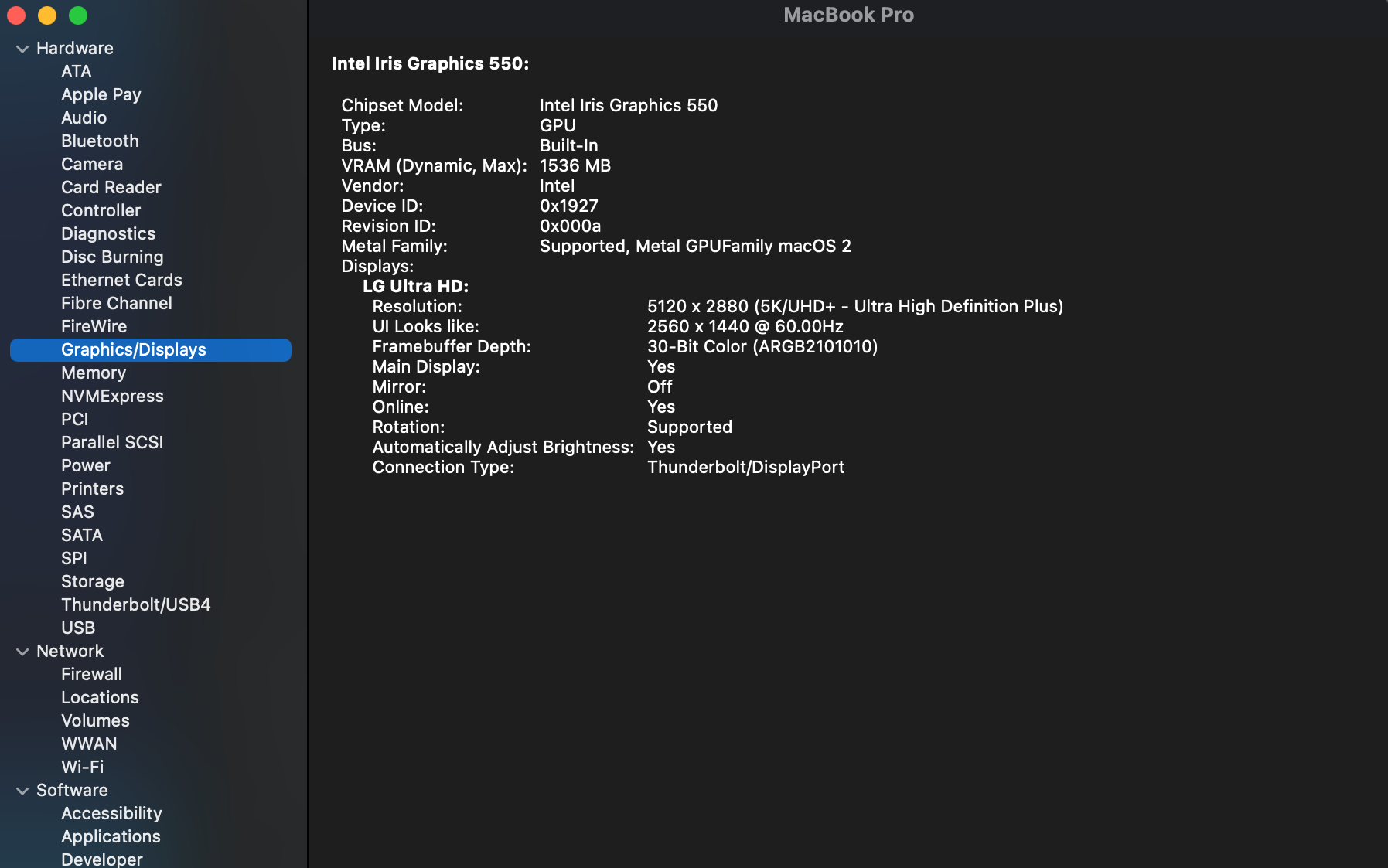This screenshot has width=1388, height=868.
Task: Select FireWire in the sidebar
Action: point(94,326)
